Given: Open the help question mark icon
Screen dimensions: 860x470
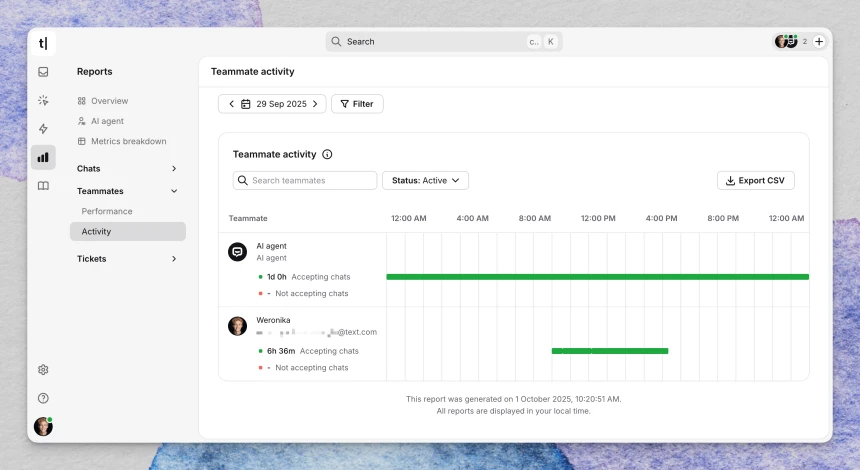Looking at the screenshot, I should pyautogui.click(x=43, y=398).
